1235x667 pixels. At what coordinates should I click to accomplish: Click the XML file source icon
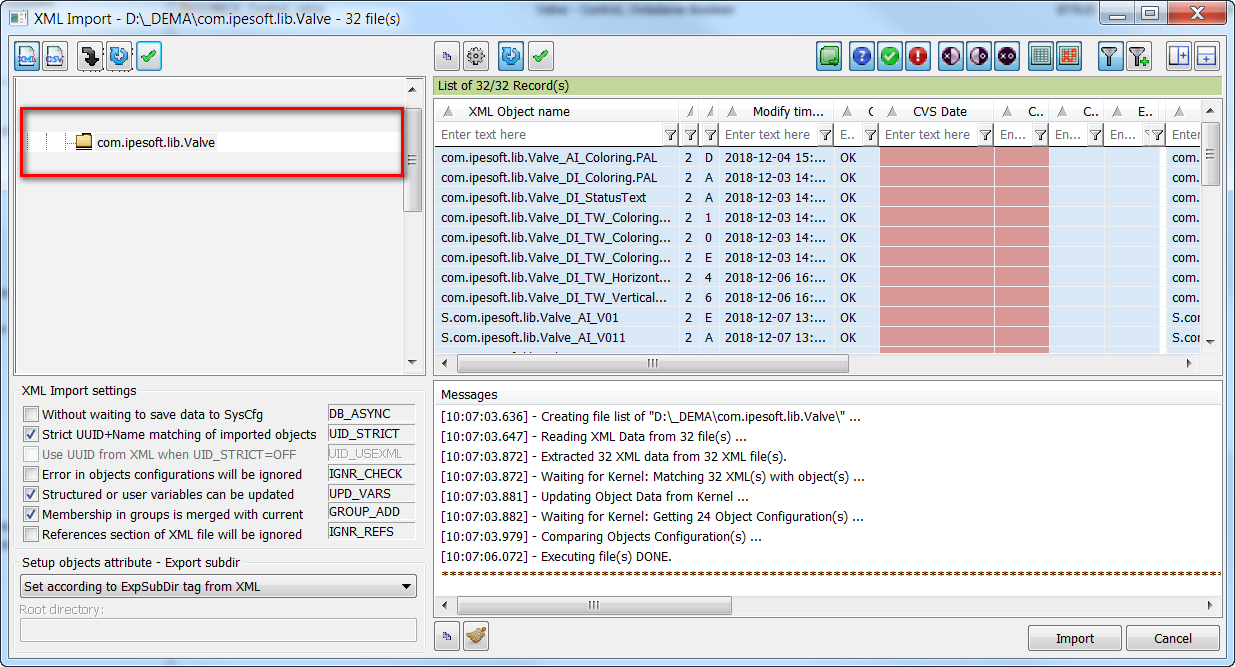click(27, 57)
